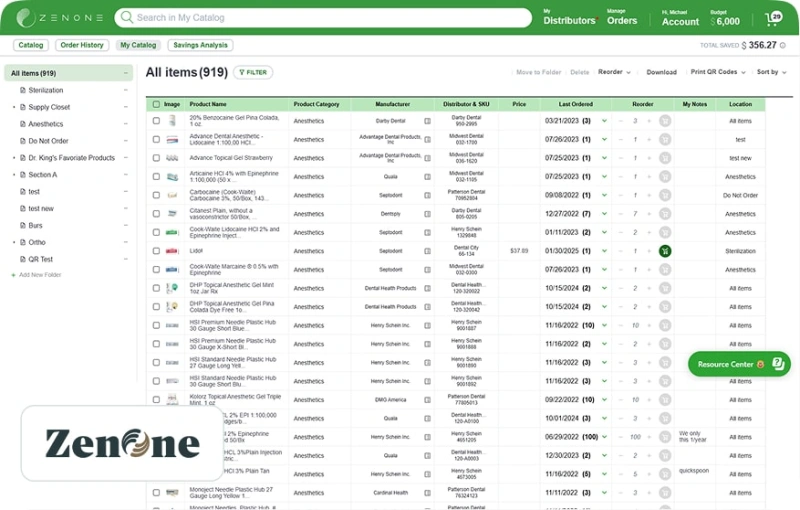The image size is (800, 510).
Task: Open the shopping cart with 29 items
Action: coord(773,19)
